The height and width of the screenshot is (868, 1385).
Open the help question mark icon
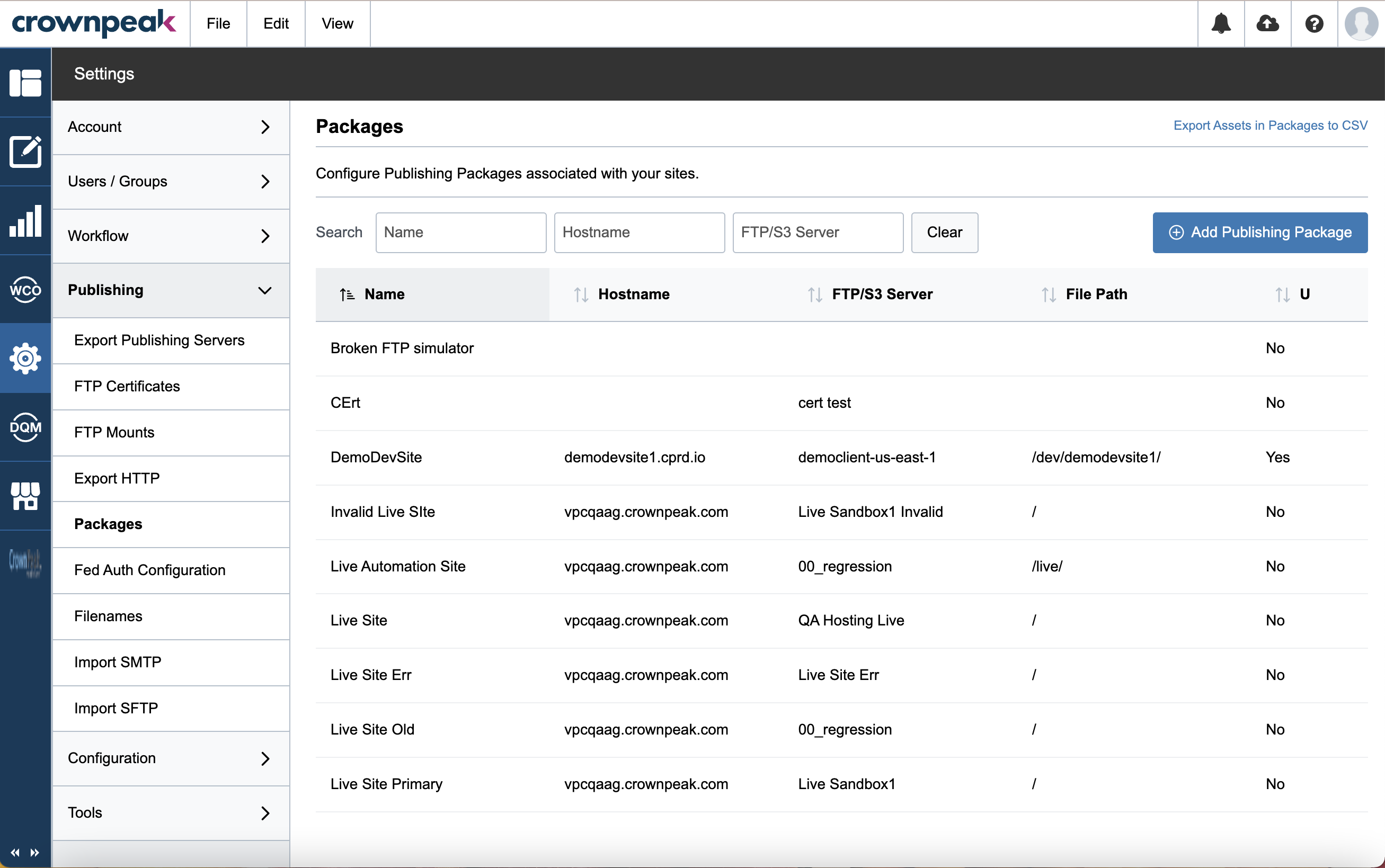1314,23
